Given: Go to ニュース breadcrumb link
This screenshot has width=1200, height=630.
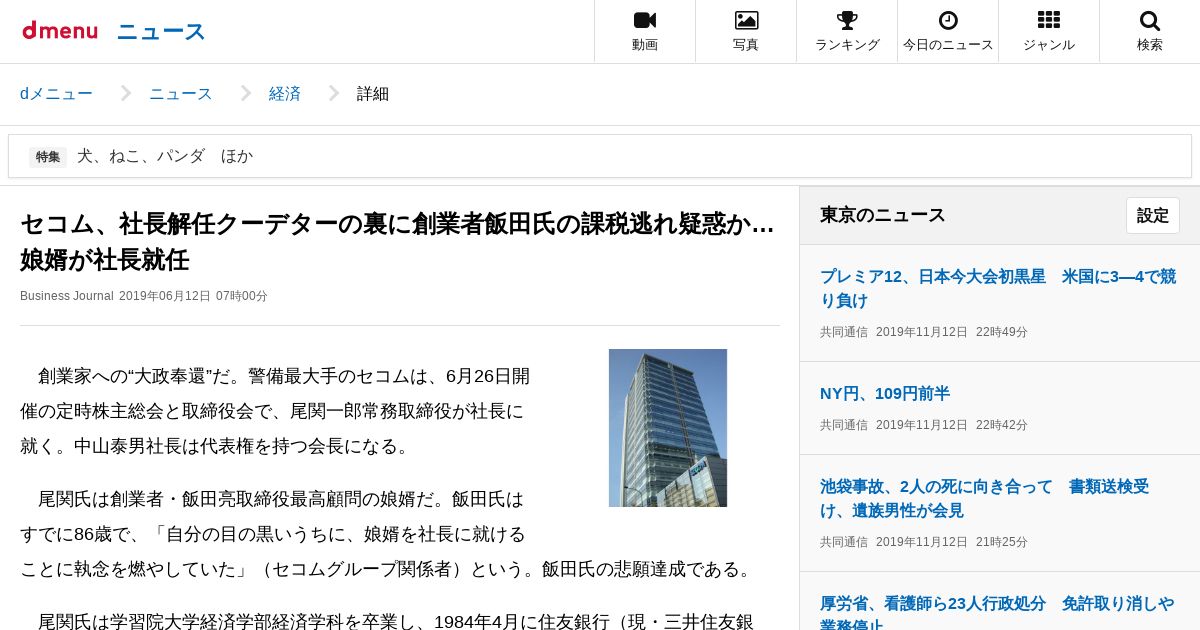Looking at the screenshot, I should click(x=181, y=94).
